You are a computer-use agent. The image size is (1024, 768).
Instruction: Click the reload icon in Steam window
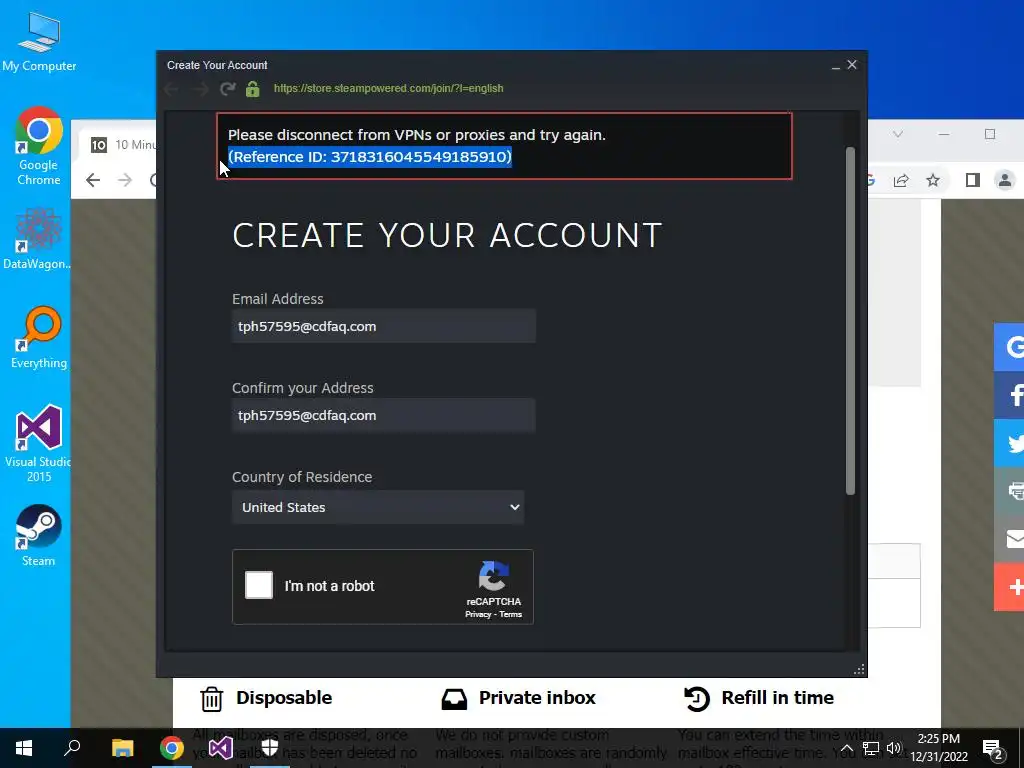227,88
